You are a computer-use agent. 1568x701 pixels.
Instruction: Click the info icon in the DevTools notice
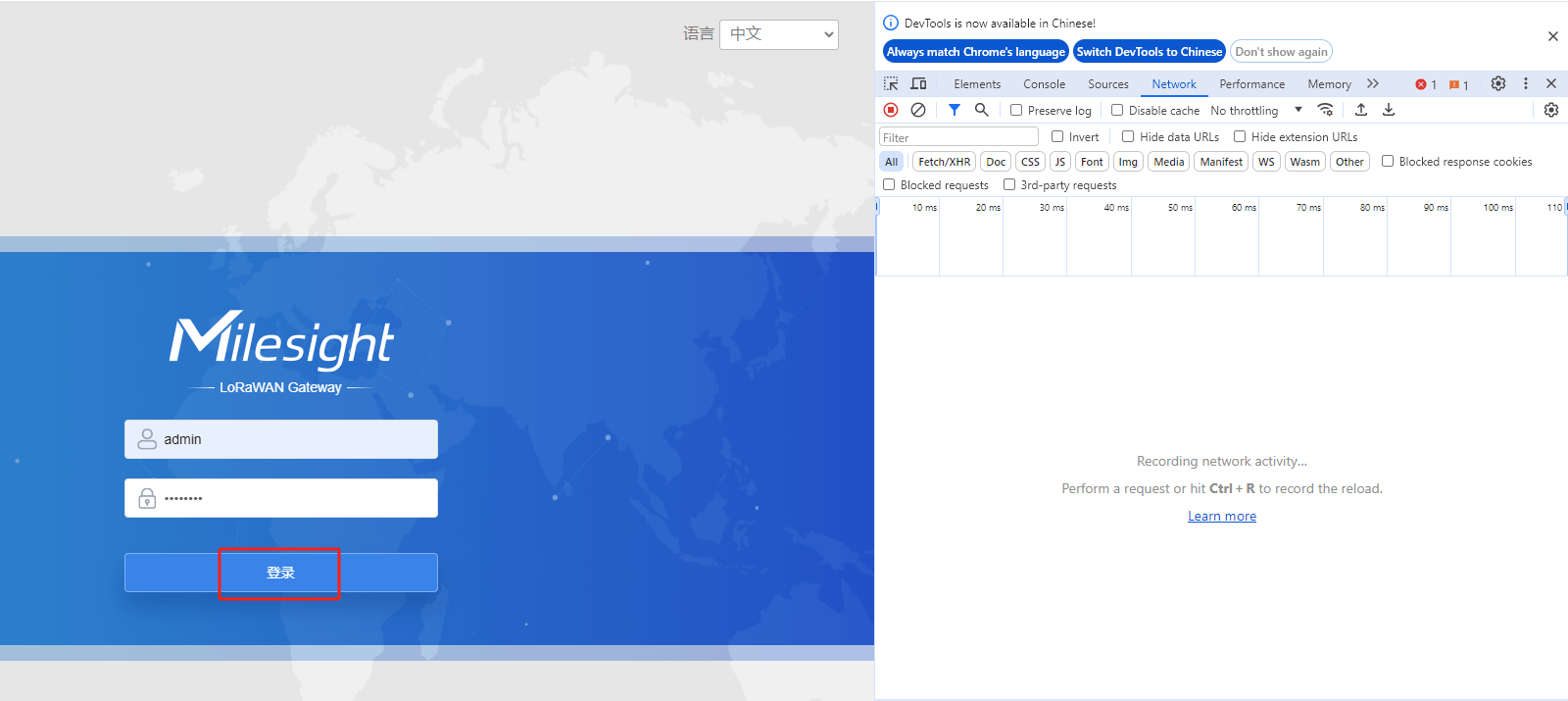click(x=891, y=23)
